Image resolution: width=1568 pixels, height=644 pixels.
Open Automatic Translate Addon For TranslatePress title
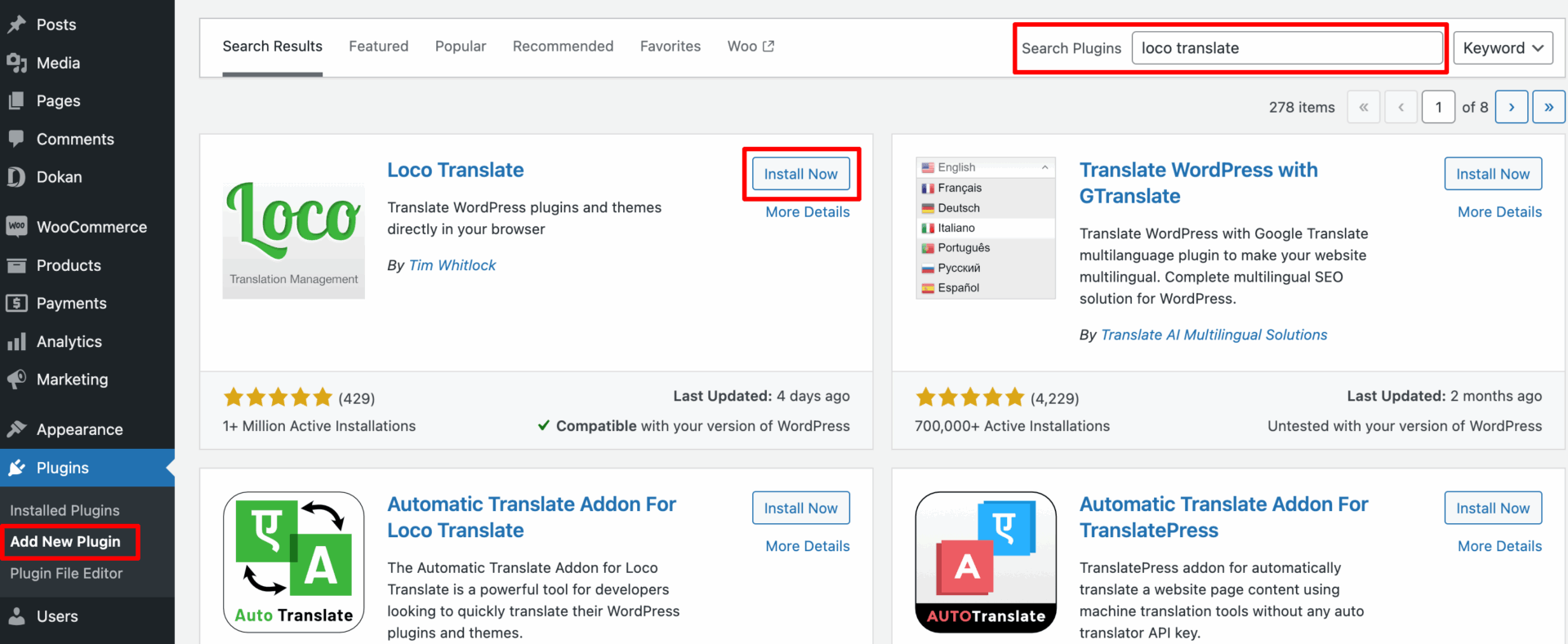point(1224,517)
